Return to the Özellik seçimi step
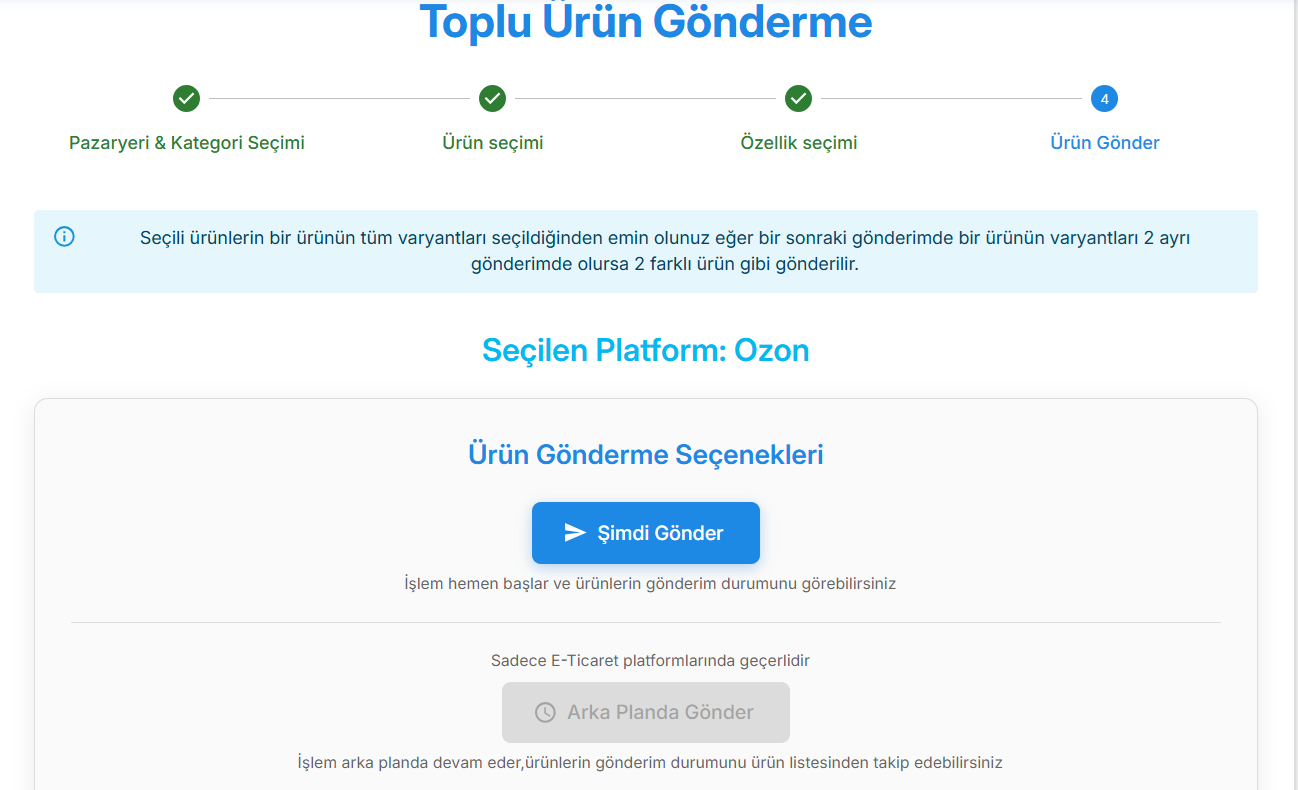 (799, 142)
